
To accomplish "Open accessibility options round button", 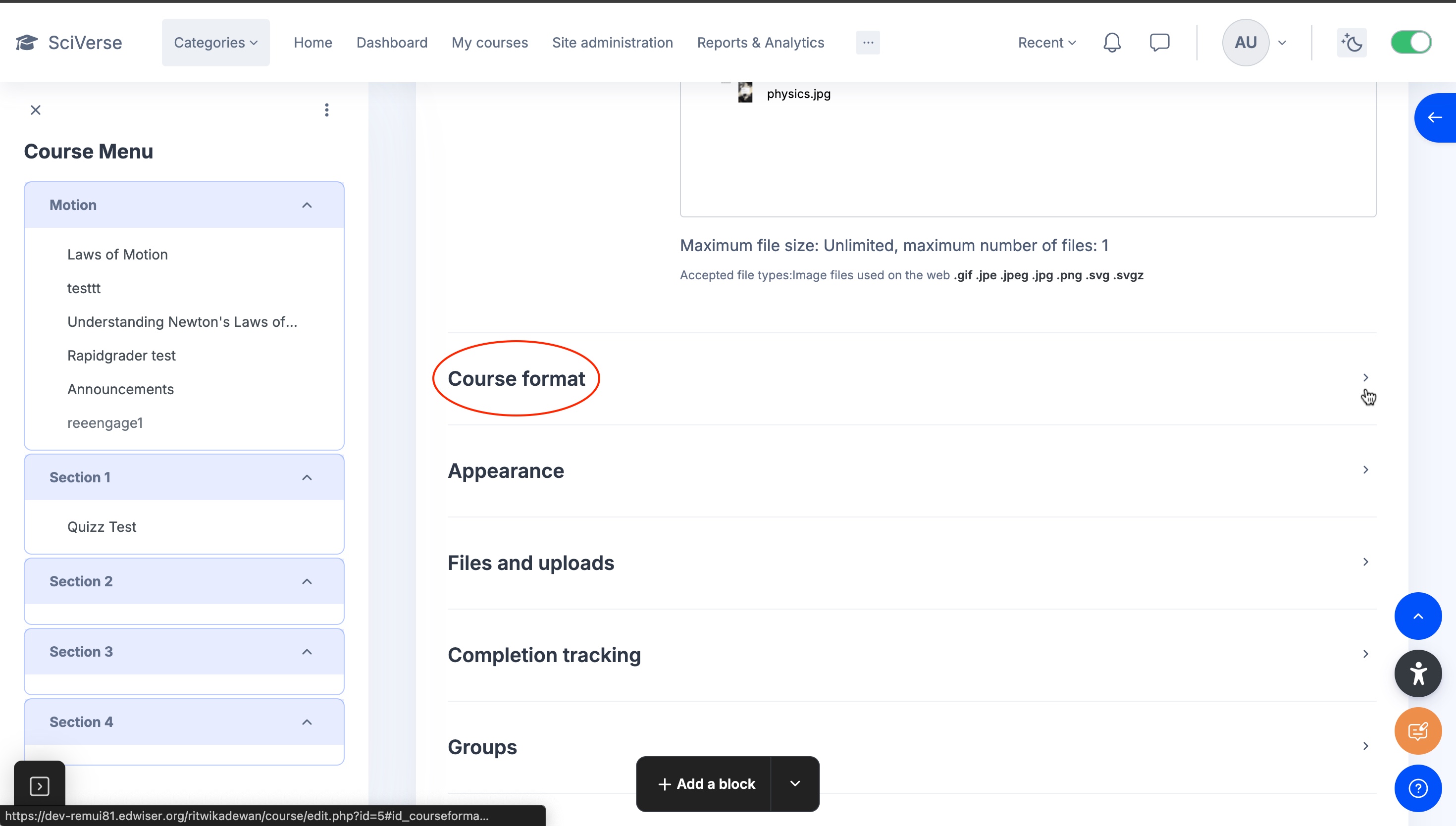I will coord(1417,673).
